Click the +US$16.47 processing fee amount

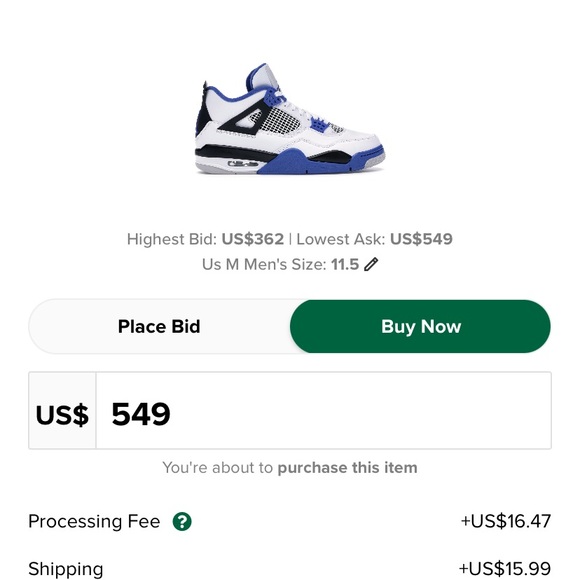coord(506,521)
